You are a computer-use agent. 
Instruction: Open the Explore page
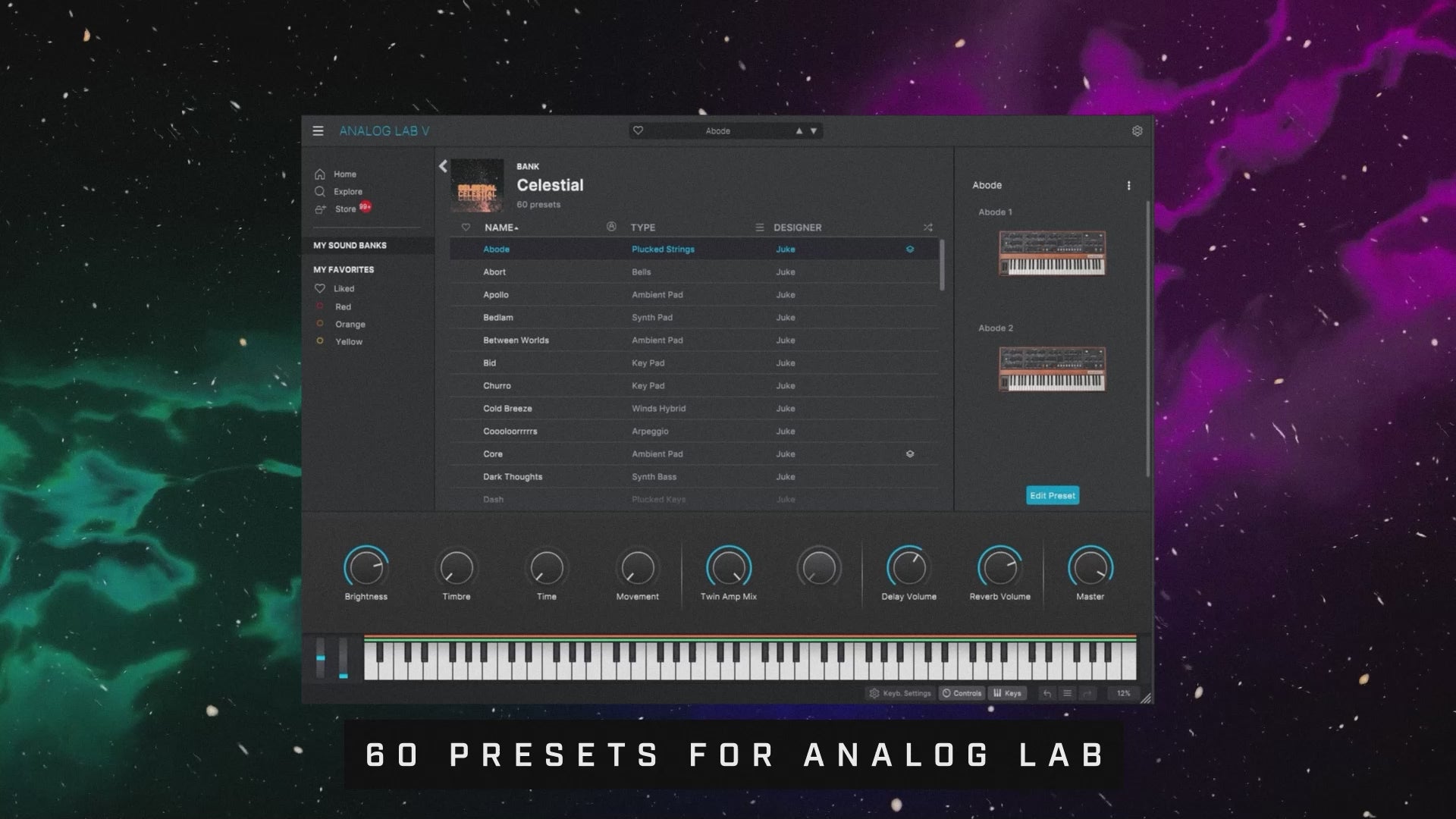coord(347,192)
